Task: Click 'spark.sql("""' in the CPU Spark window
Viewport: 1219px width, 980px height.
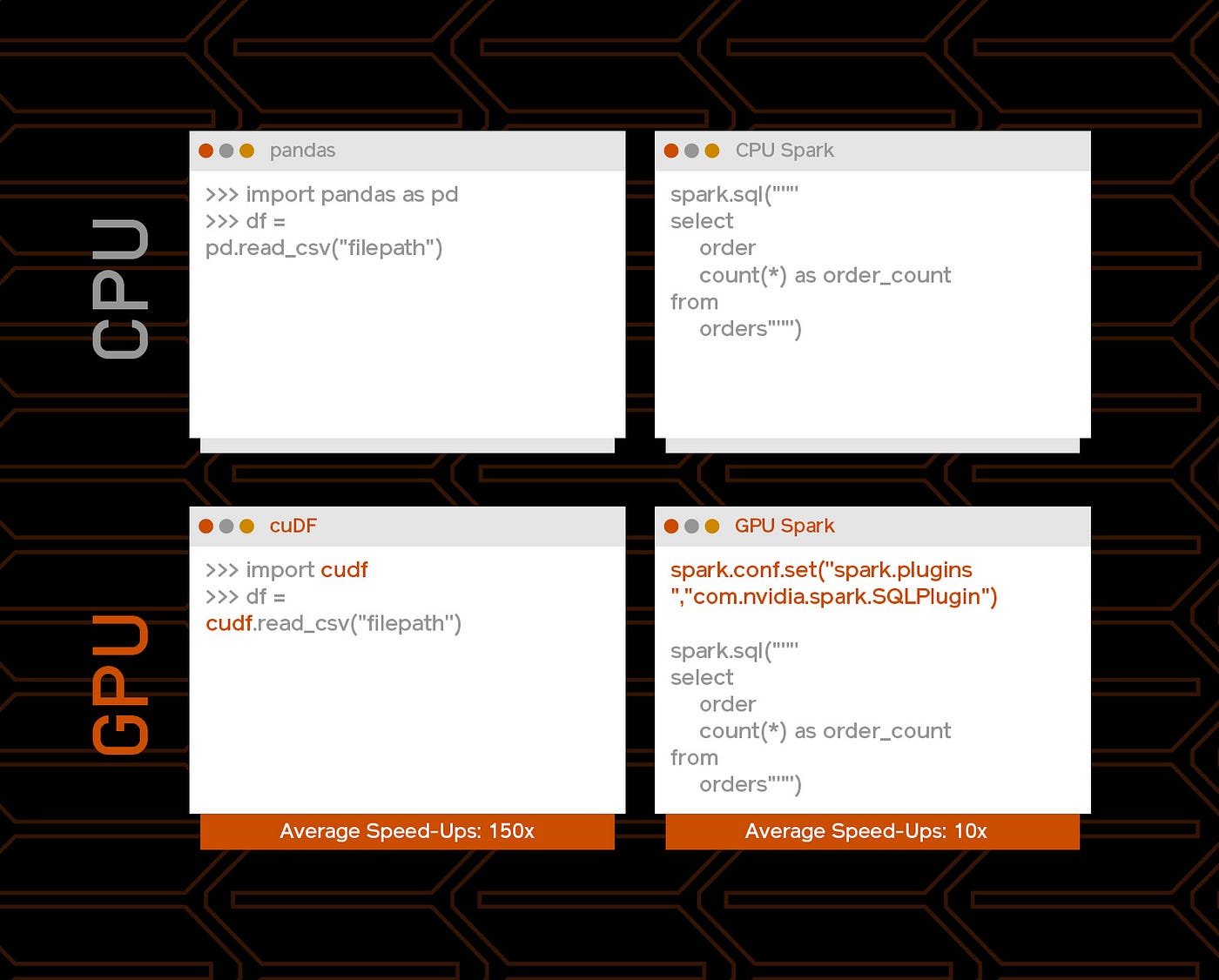Action: click(734, 195)
